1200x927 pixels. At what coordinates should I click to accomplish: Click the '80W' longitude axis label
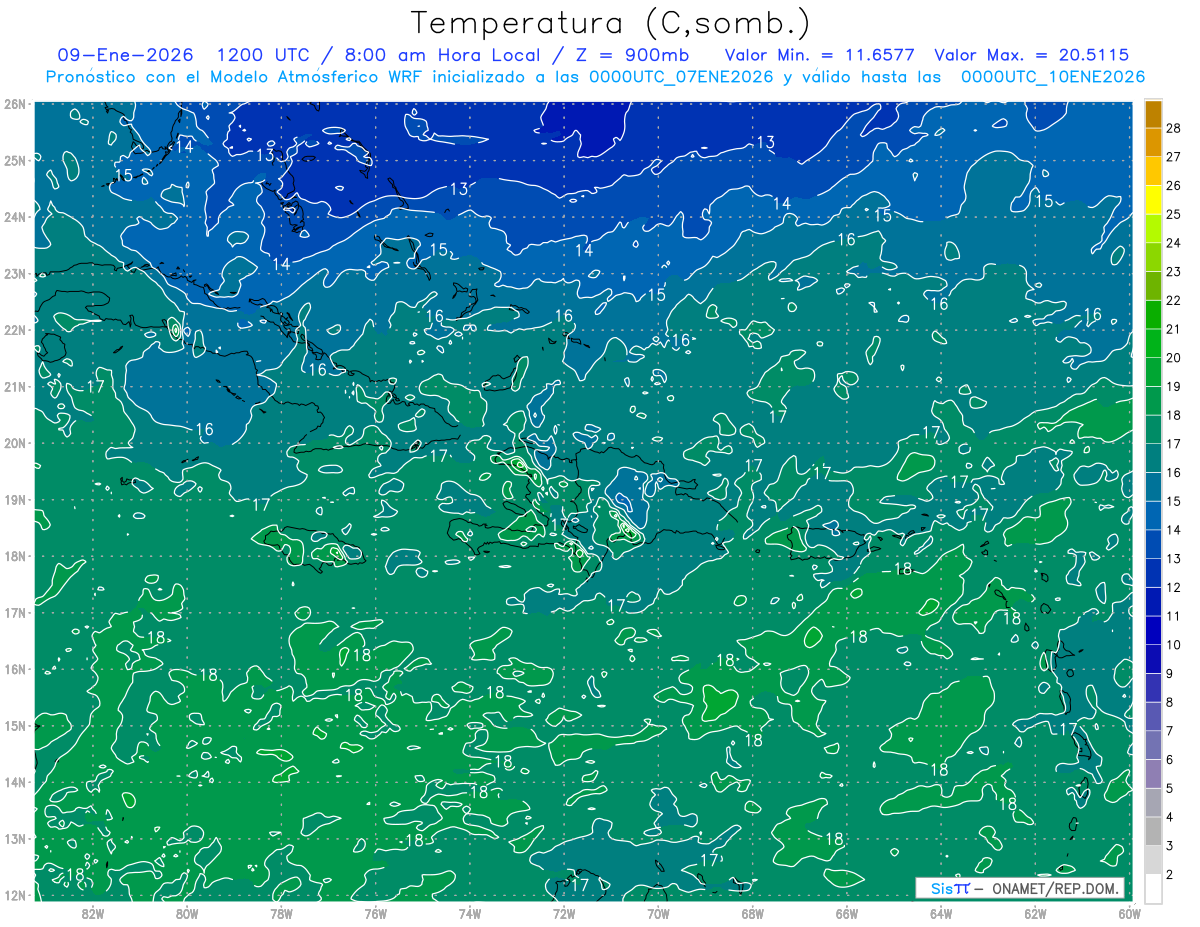[187, 914]
